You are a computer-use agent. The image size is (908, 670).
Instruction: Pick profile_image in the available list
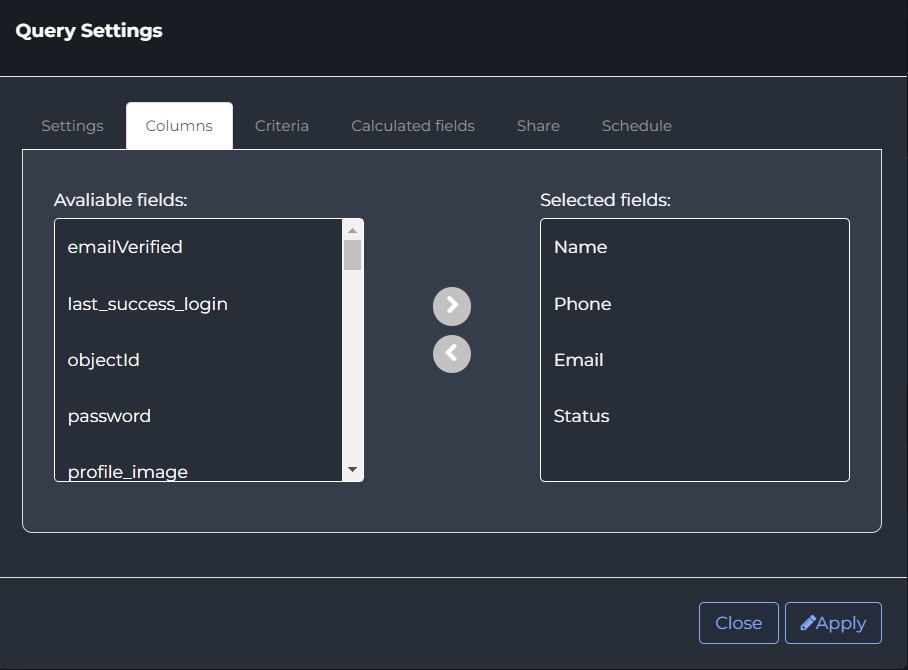pos(199,471)
